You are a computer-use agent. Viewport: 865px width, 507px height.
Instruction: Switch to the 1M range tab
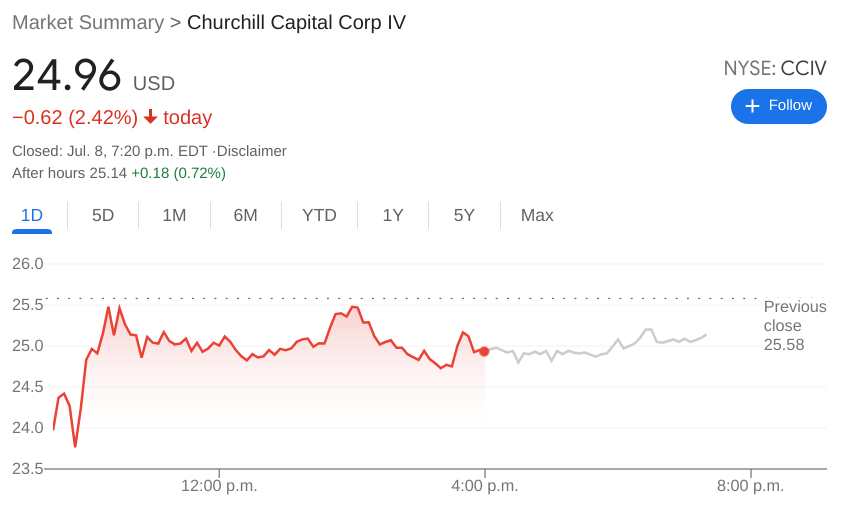pyautogui.click(x=174, y=215)
